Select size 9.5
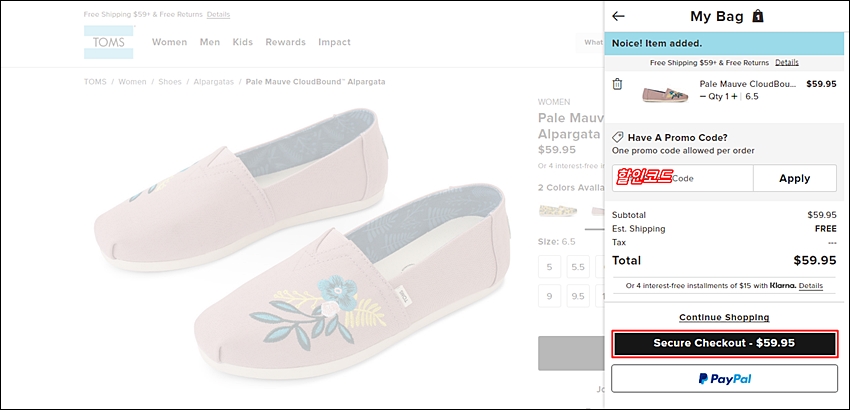Screen dimensions: 850x410 578,296
